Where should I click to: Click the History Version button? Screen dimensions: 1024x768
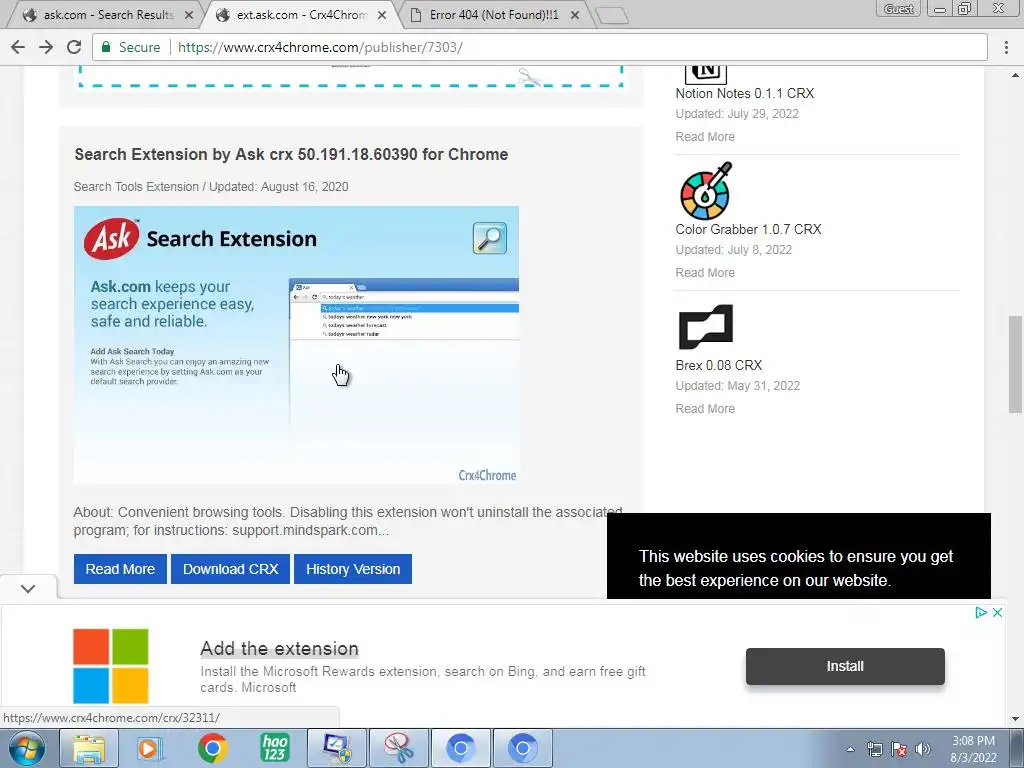pos(353,569)
